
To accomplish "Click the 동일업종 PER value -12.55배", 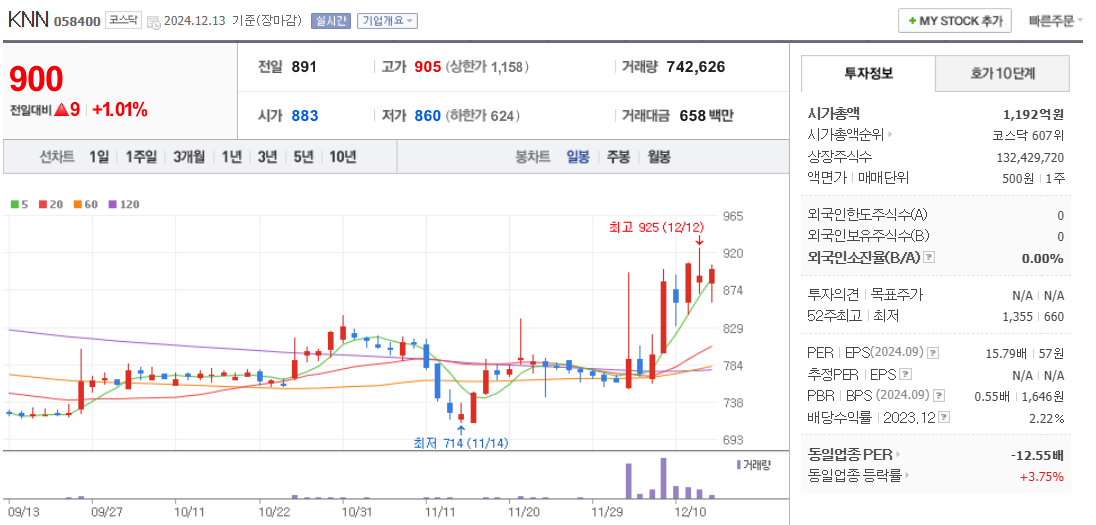I will [1037, 456].
